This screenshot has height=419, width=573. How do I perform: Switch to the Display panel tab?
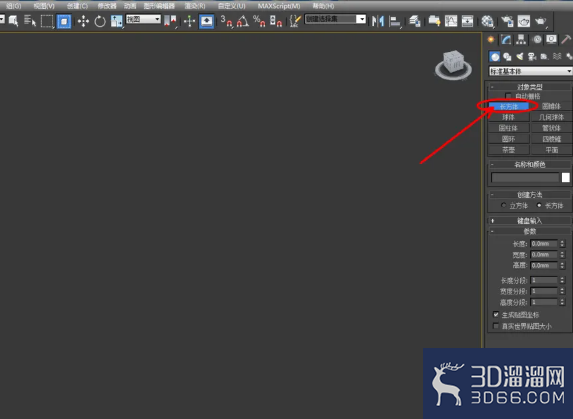coord(551,39)
